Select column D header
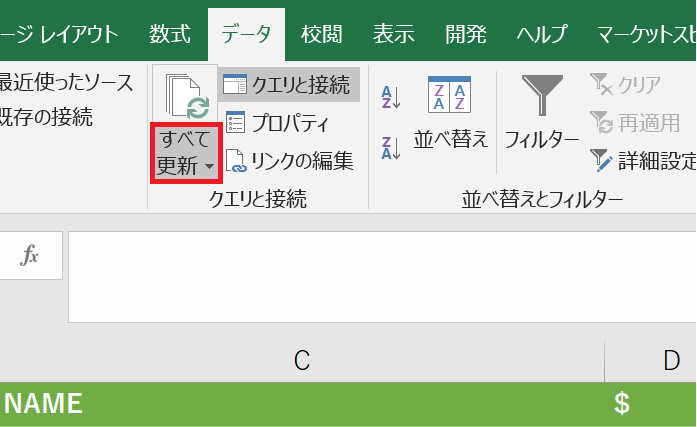 pyautogui.click(x=651, y=360)
